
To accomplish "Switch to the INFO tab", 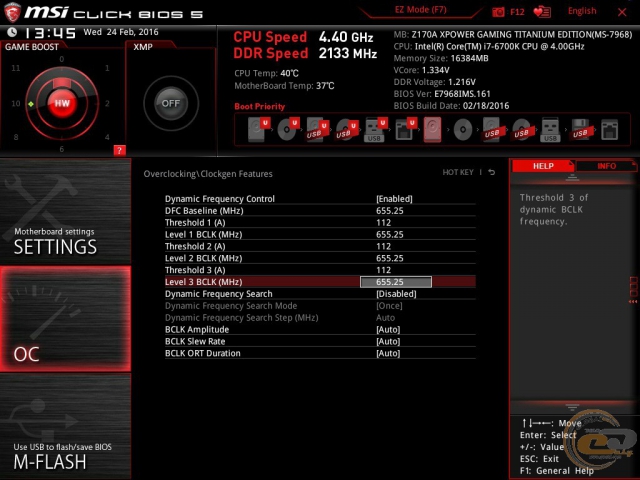I will (x=606, y=166).
